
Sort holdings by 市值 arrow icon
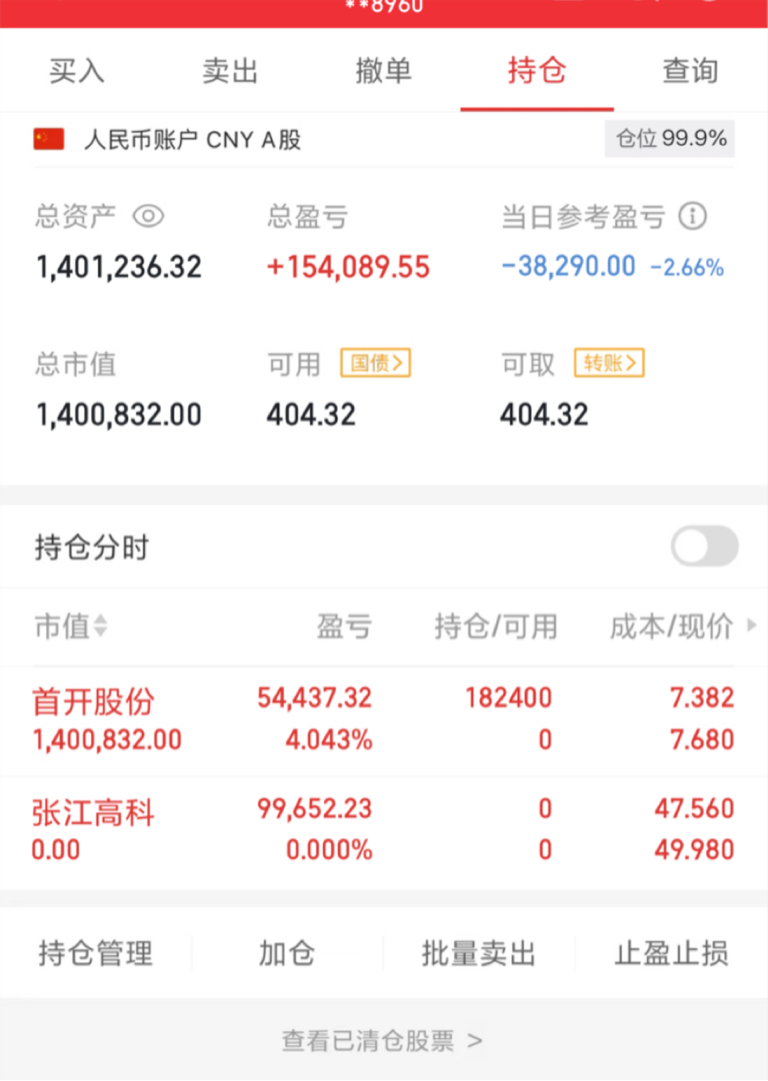click(100, 627)
